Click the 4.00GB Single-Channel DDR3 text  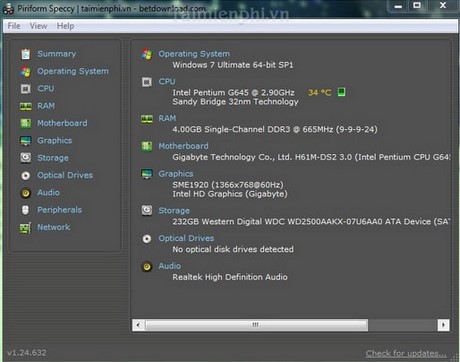pos(275,129)
